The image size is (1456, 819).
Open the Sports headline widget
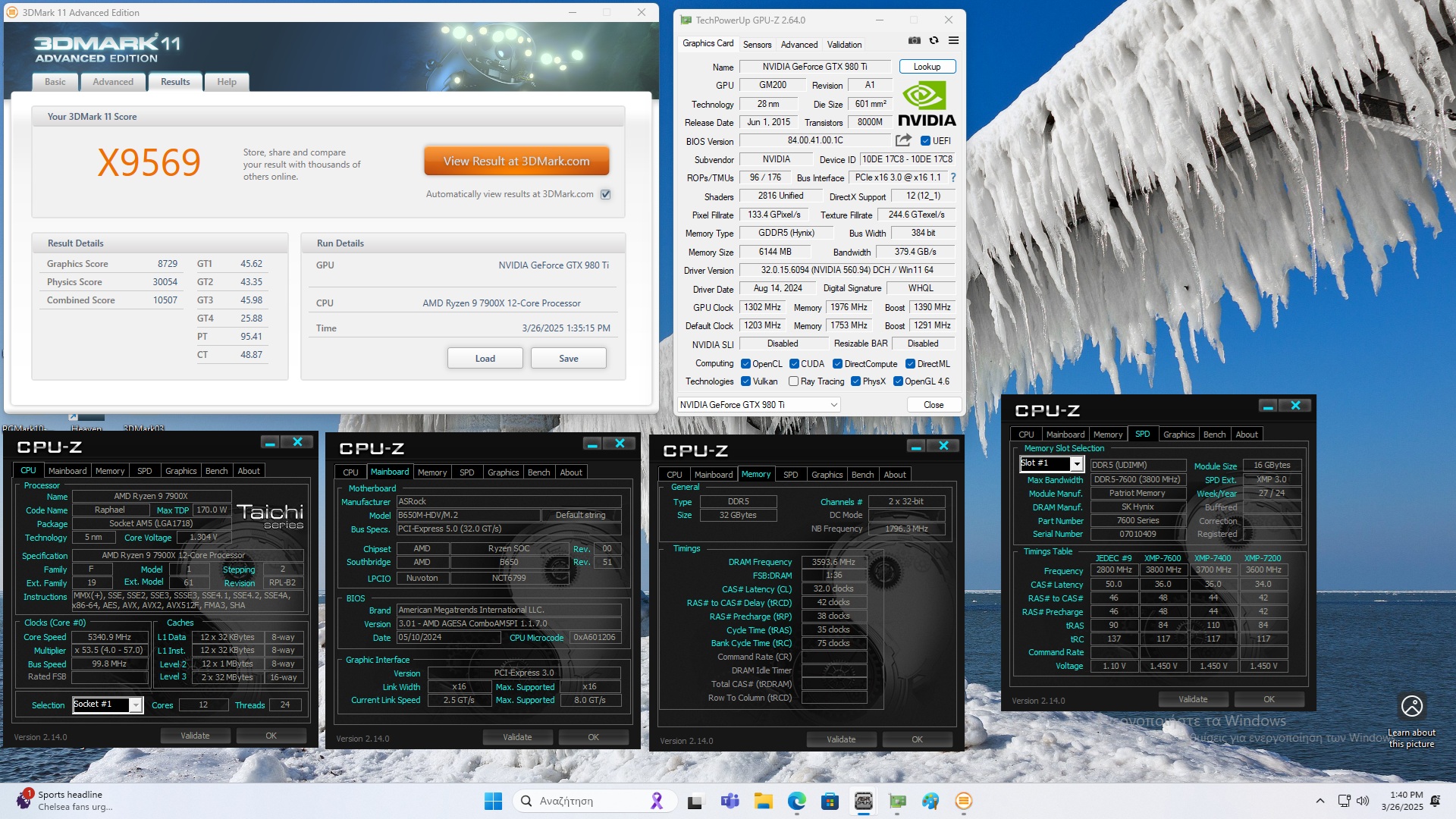64,800
